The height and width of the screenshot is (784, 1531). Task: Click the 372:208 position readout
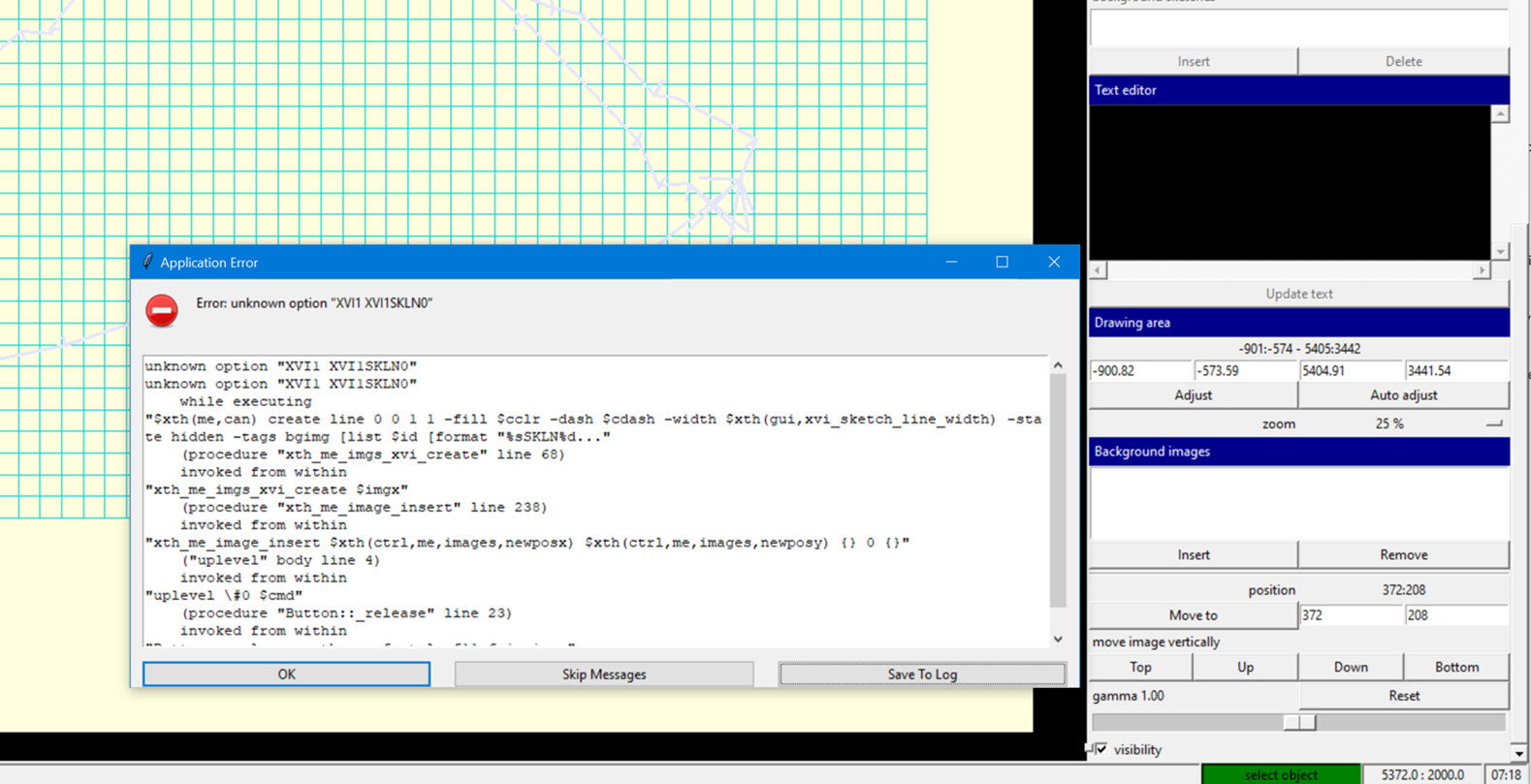1403,589
